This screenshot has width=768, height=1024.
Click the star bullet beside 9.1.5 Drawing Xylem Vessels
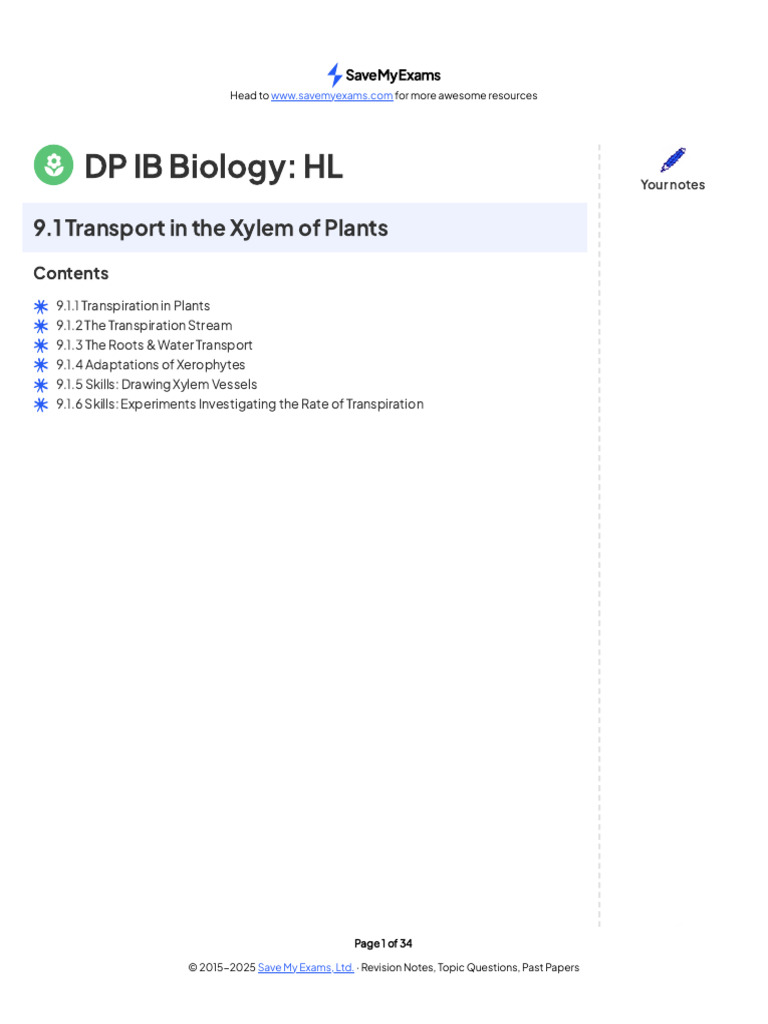click(x=41, y=385)
